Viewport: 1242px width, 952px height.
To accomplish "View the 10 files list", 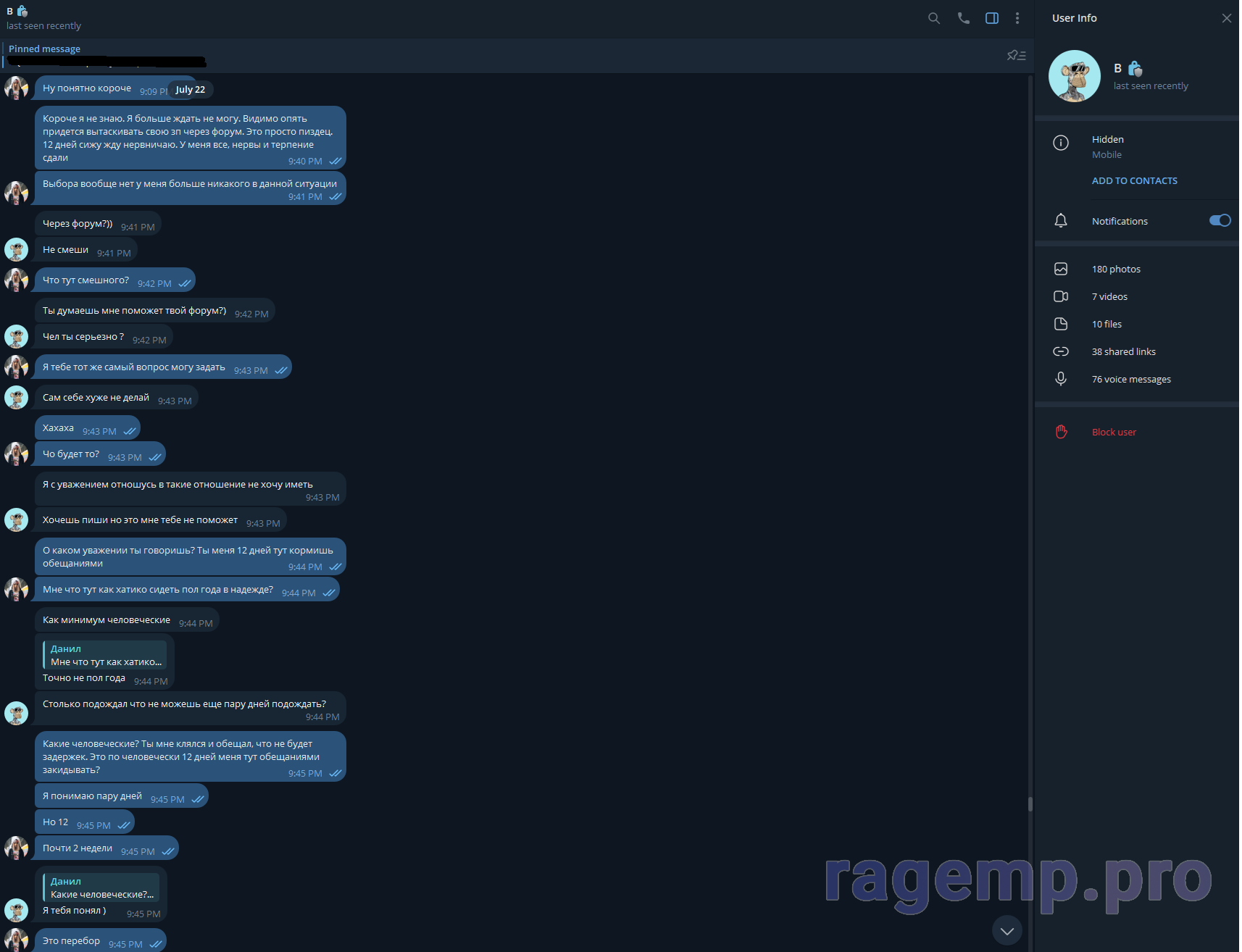I will 1106,325.
